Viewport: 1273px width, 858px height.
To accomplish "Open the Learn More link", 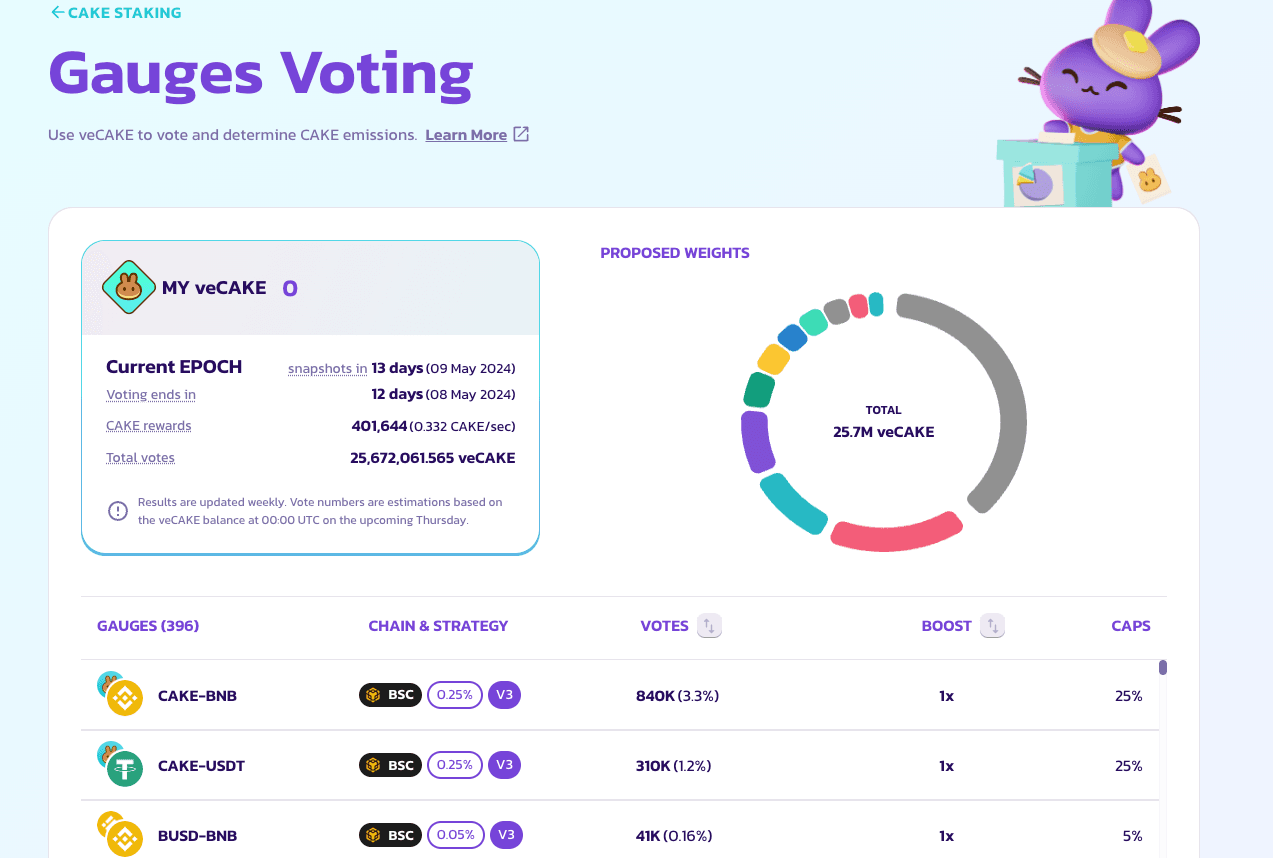I will point(466,135).
